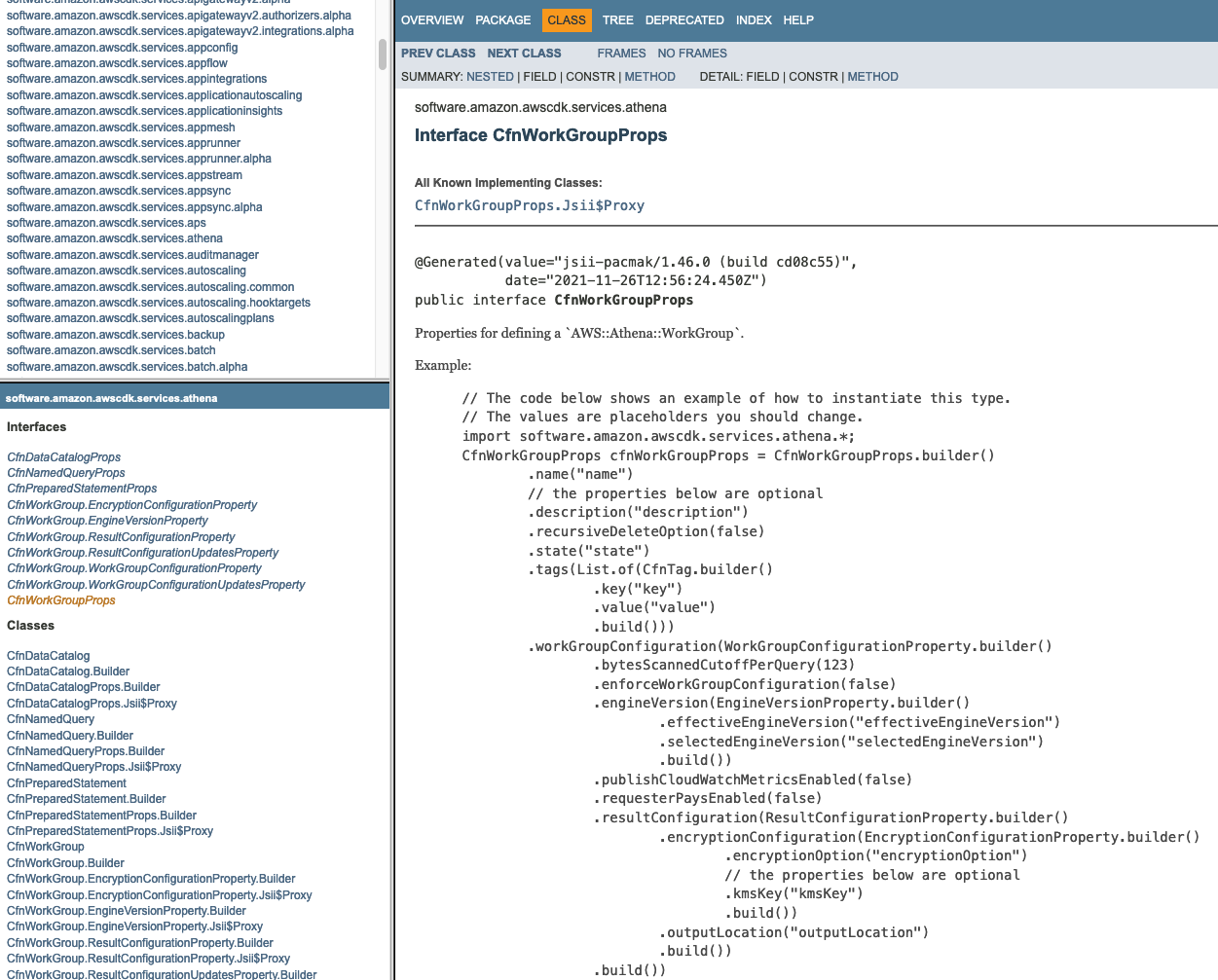Open CfnWorkGroup.EngineVersionProperty.Builder class

point(127,911)
